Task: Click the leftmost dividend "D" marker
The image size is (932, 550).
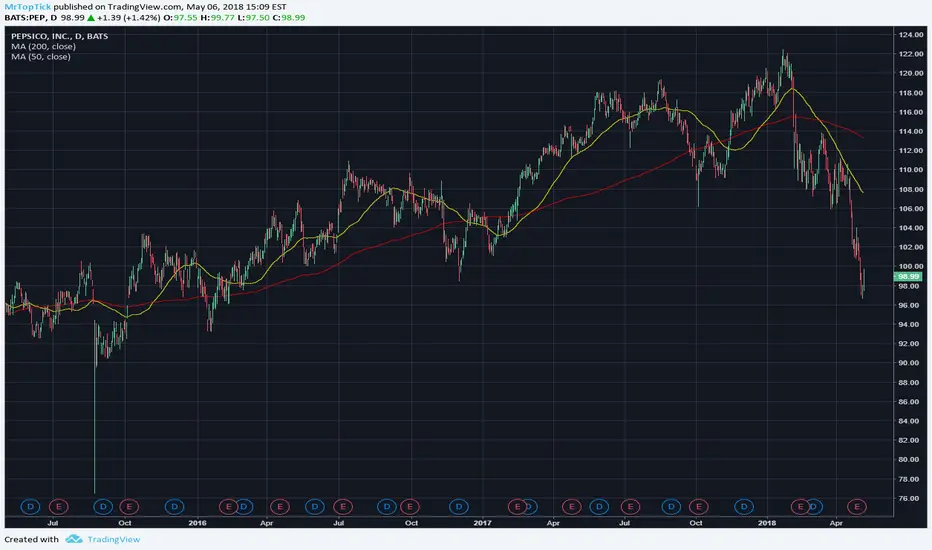Action: (30, 507)
